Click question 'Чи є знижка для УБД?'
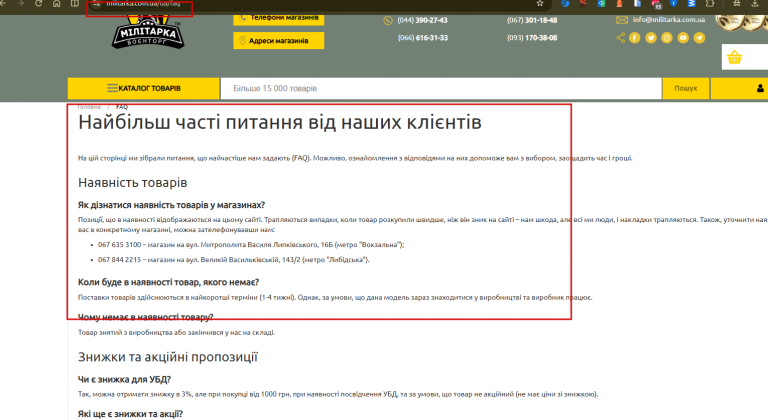This screenshot has width=768, height=420. pyautogui.click(x=124, y=379)
